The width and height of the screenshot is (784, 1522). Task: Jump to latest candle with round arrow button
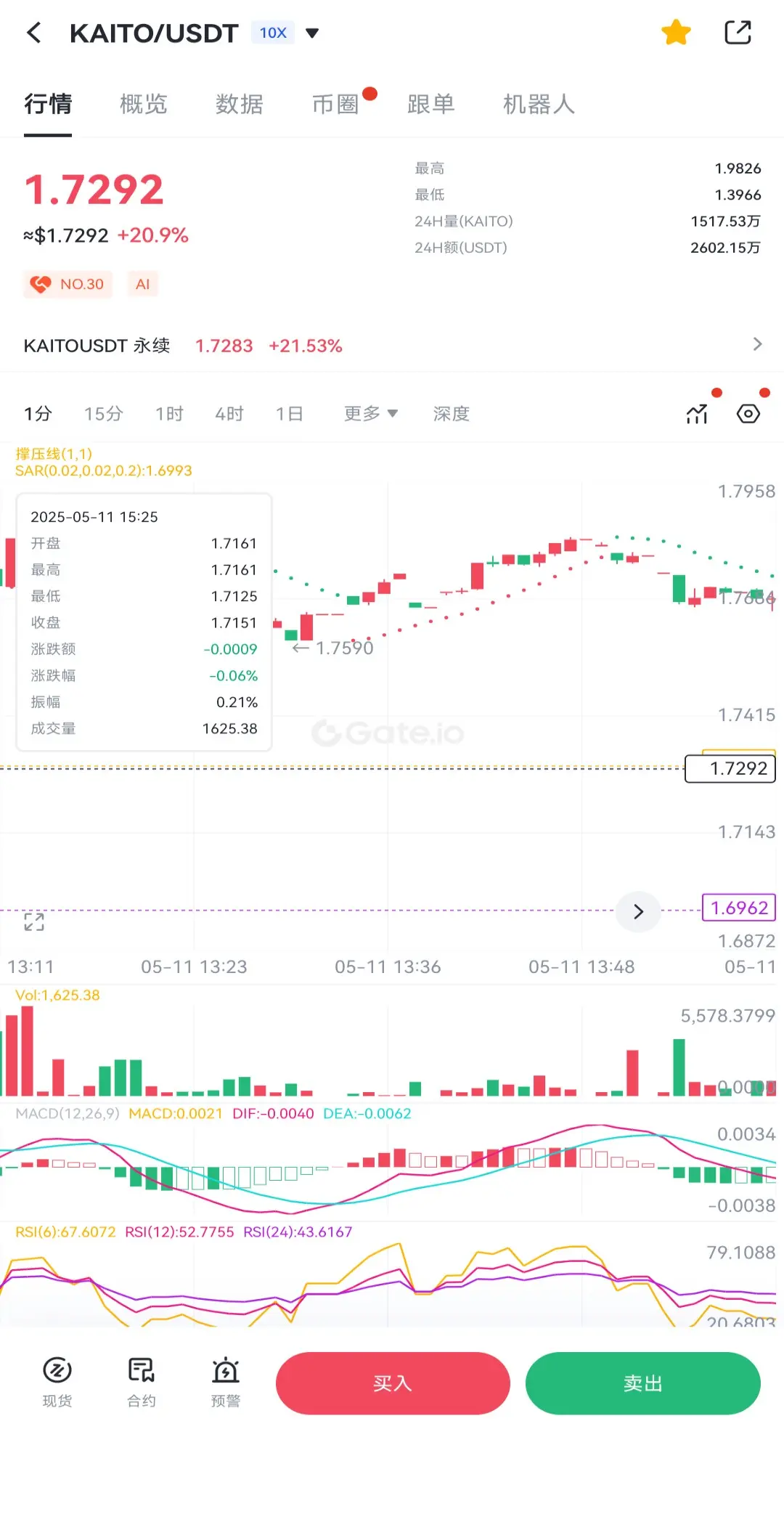pyautogui.click(x=638, y=911)
